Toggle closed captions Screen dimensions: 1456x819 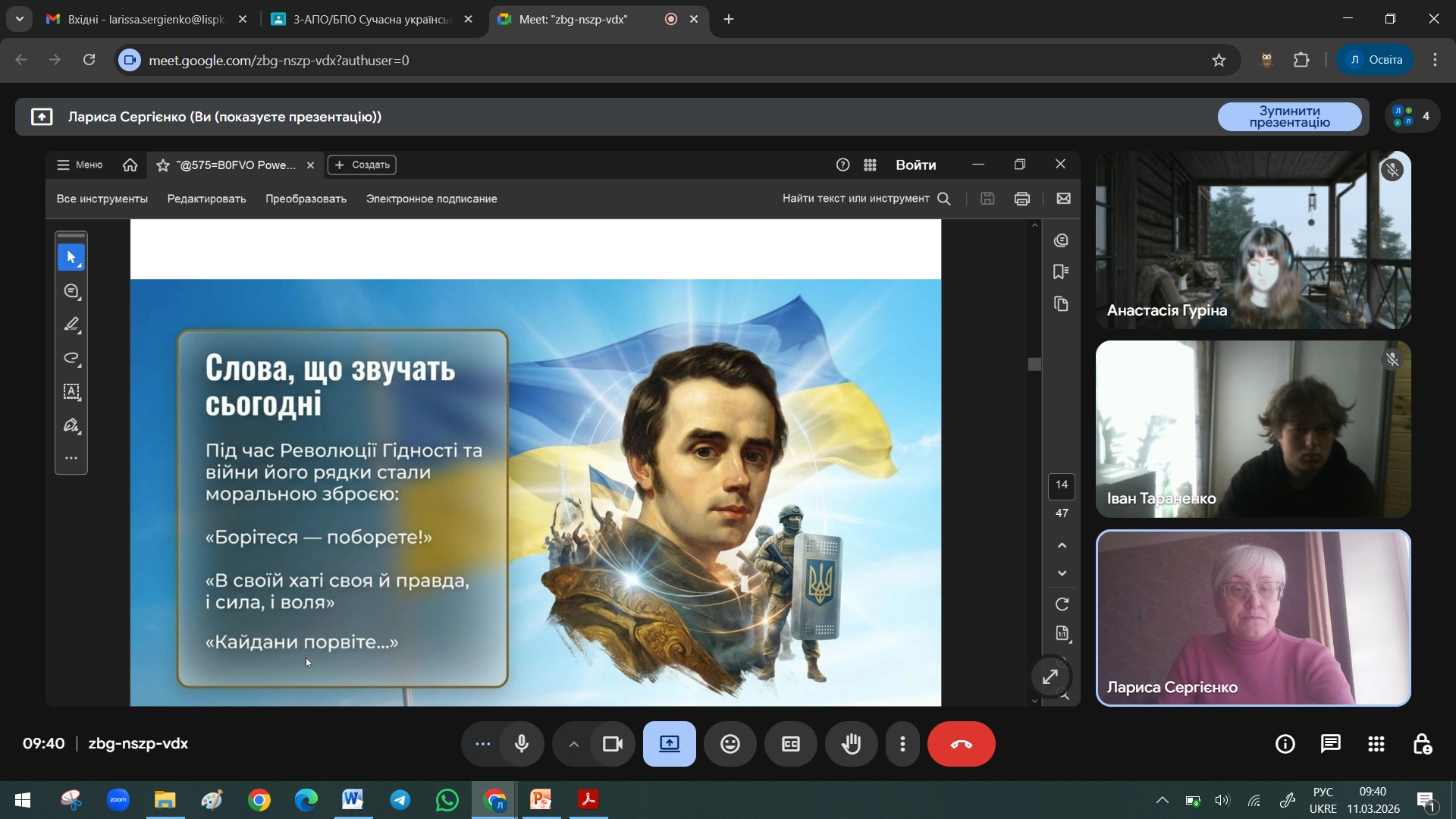click(790, 744)
